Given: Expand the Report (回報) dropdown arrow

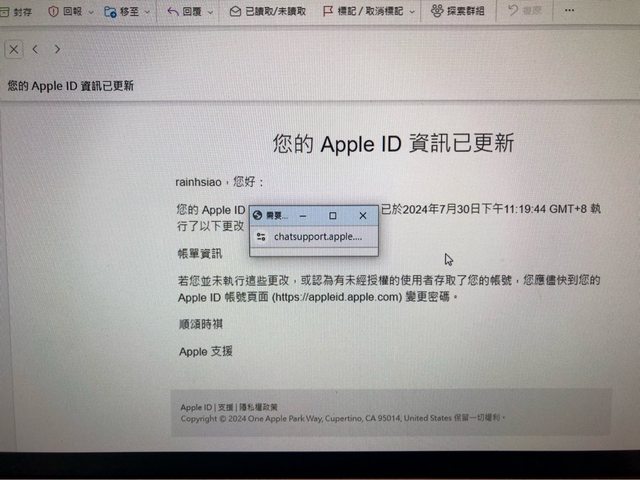Looking at the screenshot, I should pos(92,12).
